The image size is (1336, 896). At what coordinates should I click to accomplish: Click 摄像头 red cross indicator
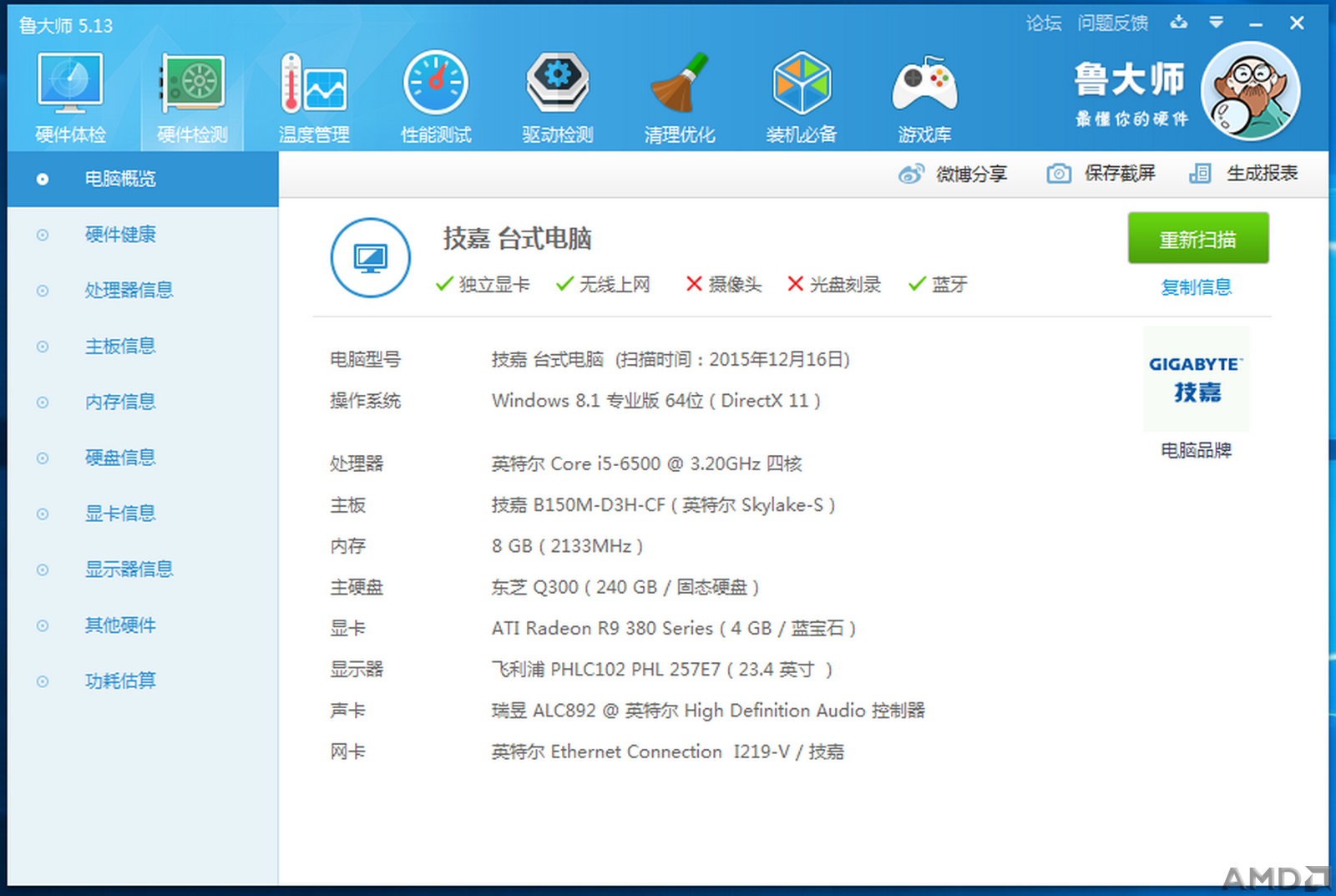click(723, 285)
